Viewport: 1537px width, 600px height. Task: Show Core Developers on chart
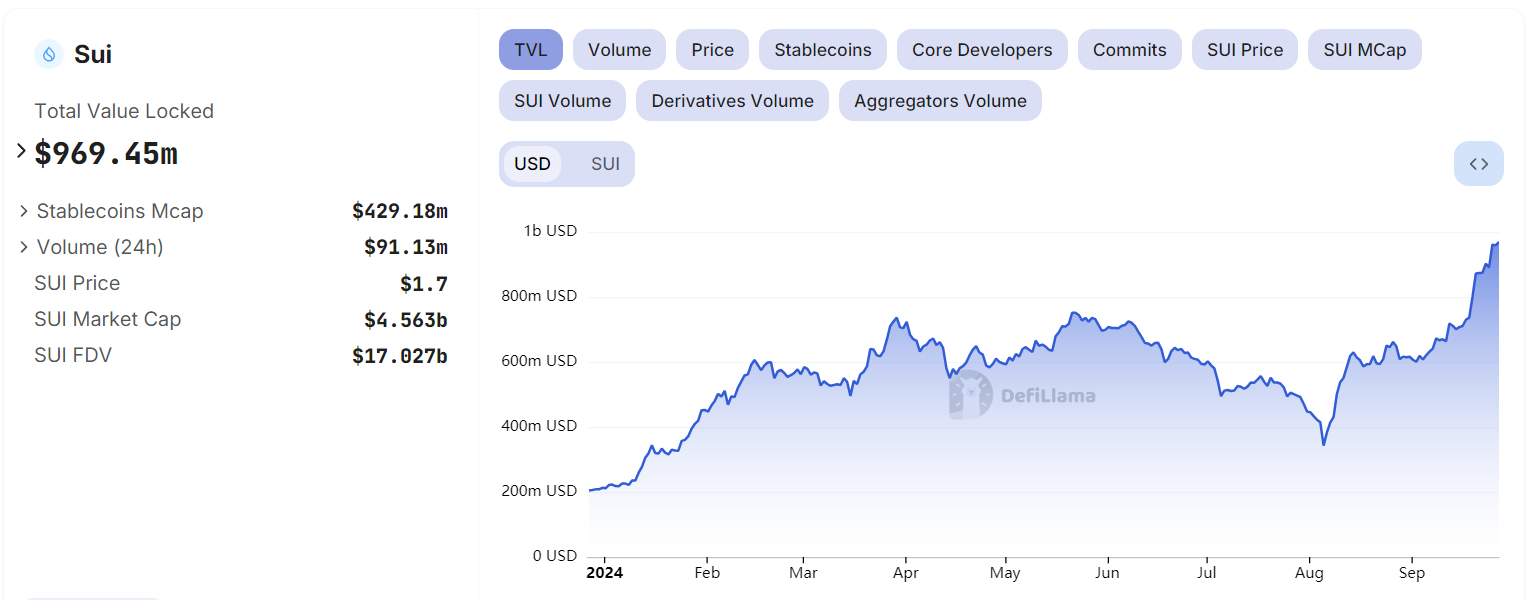click(x=981, y=50)
